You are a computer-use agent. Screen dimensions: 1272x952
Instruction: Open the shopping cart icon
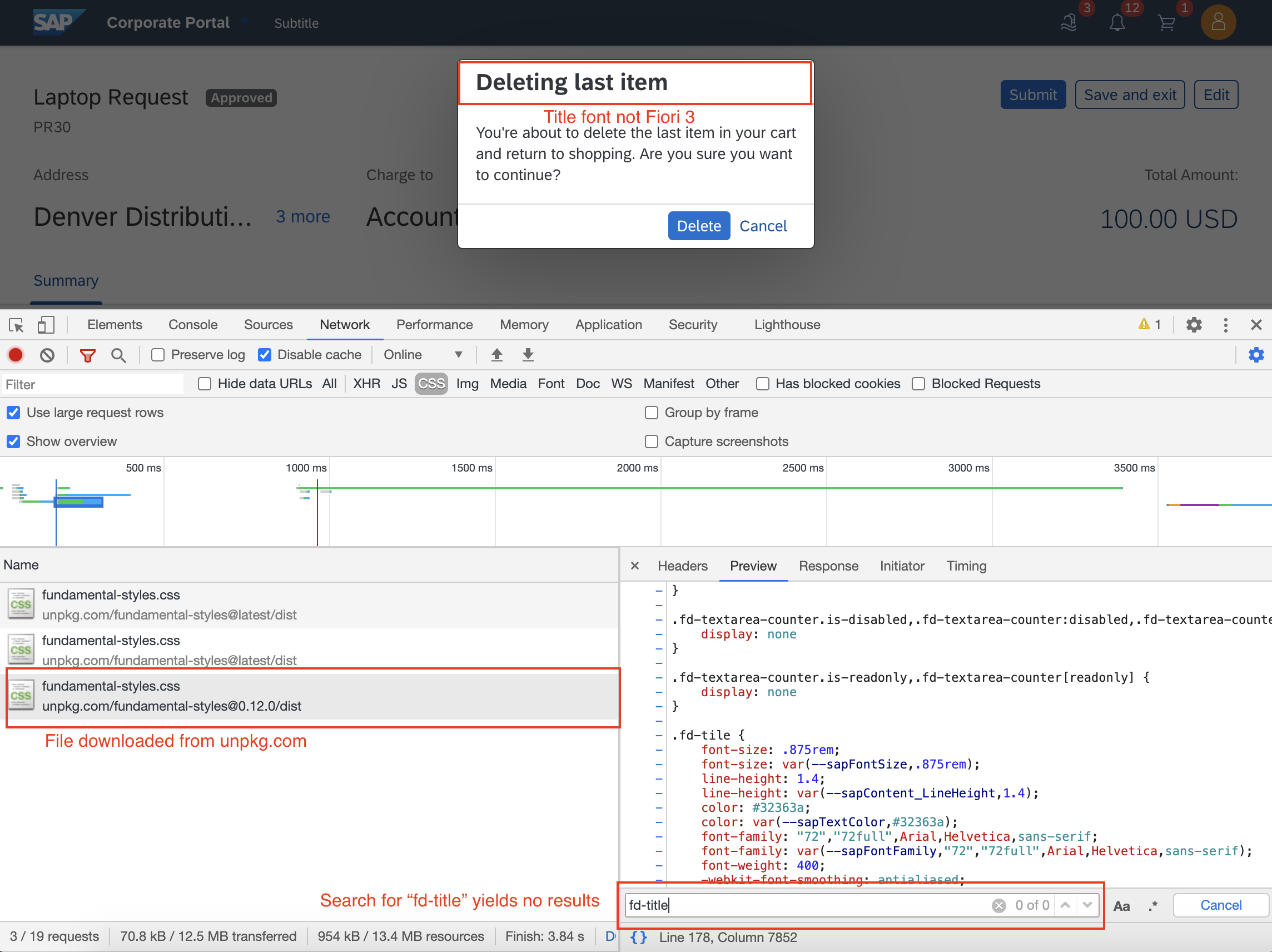pyautogui.click(x=1166, y=22)
